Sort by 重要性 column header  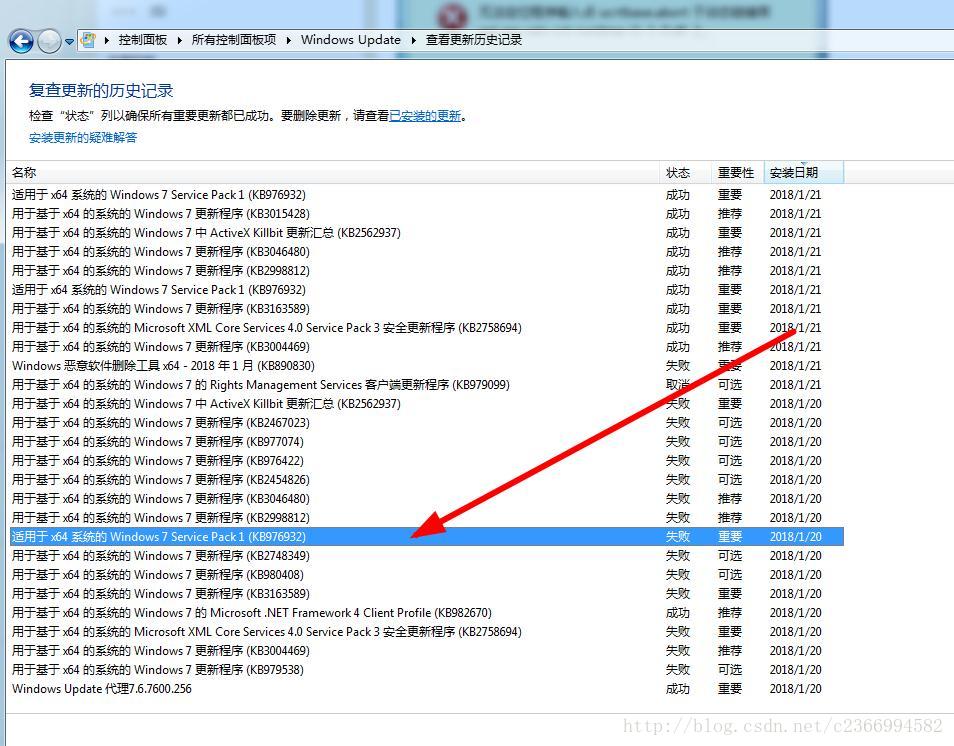737,172
